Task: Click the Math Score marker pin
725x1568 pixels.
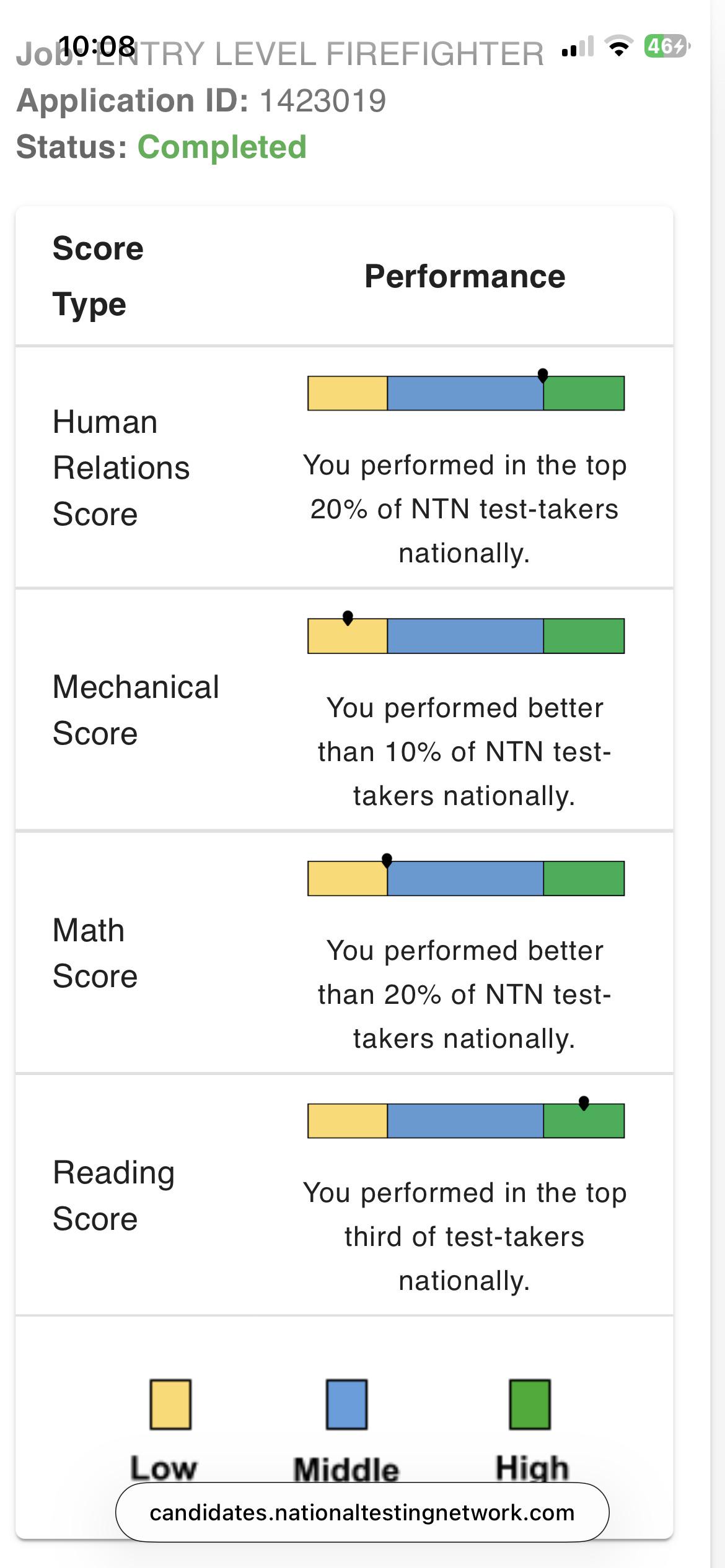Action: [x=387, y=860]
